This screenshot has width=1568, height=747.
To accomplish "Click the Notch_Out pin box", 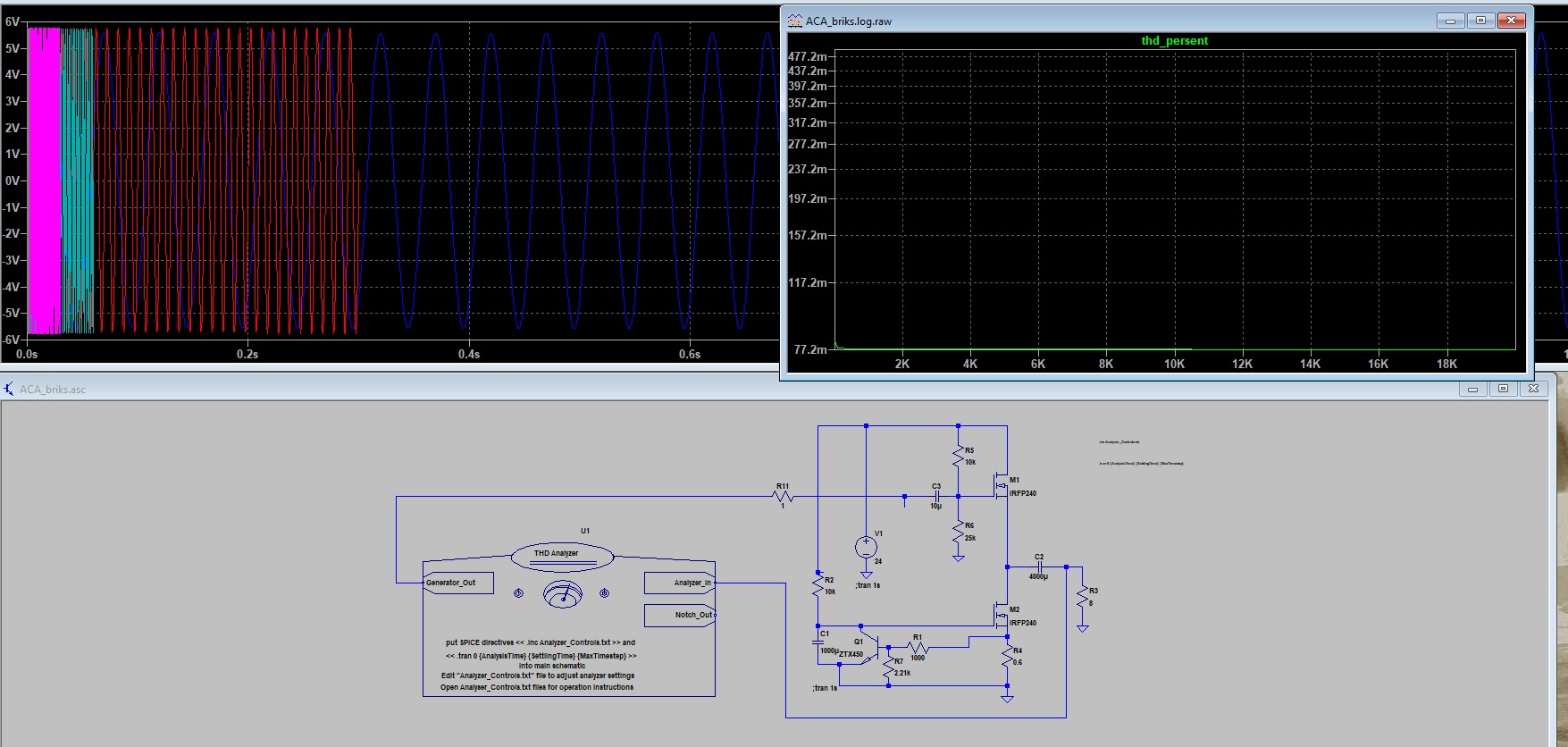I will 680,615.
